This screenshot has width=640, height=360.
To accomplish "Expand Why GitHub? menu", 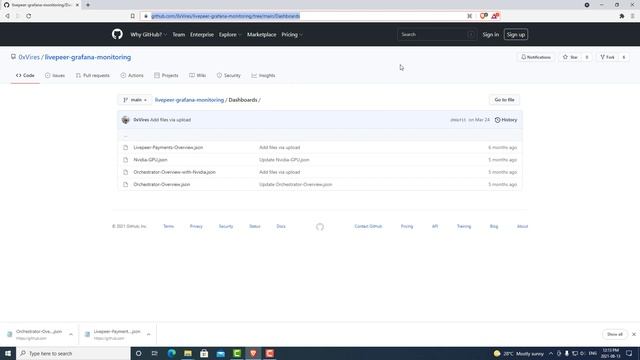I will [149, 35].
